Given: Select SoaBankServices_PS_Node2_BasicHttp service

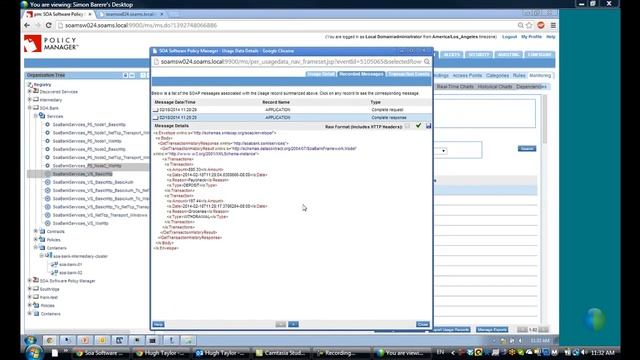Looking at the screenshot, I should pyautogui.click(x=89, y=149).
